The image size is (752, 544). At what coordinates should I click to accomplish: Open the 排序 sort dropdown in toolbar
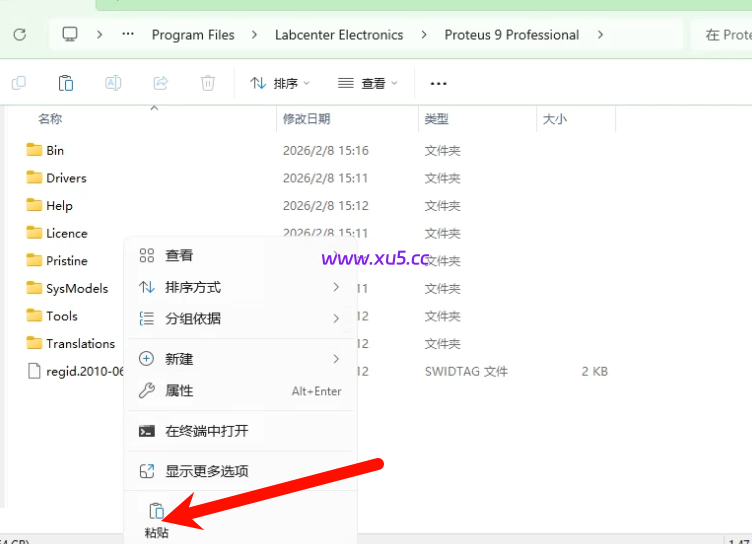coord(280,83)
